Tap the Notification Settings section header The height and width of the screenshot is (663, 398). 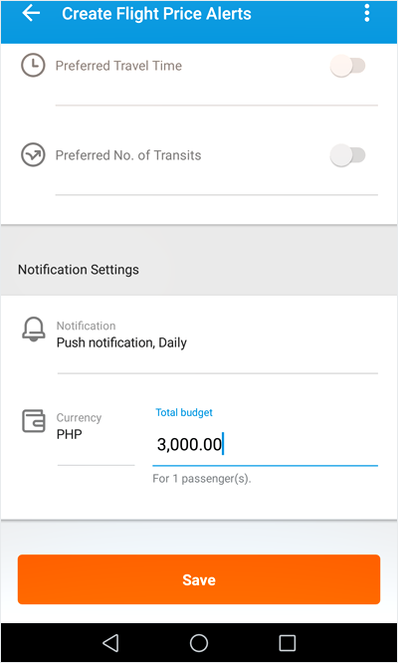pos(78,269)
